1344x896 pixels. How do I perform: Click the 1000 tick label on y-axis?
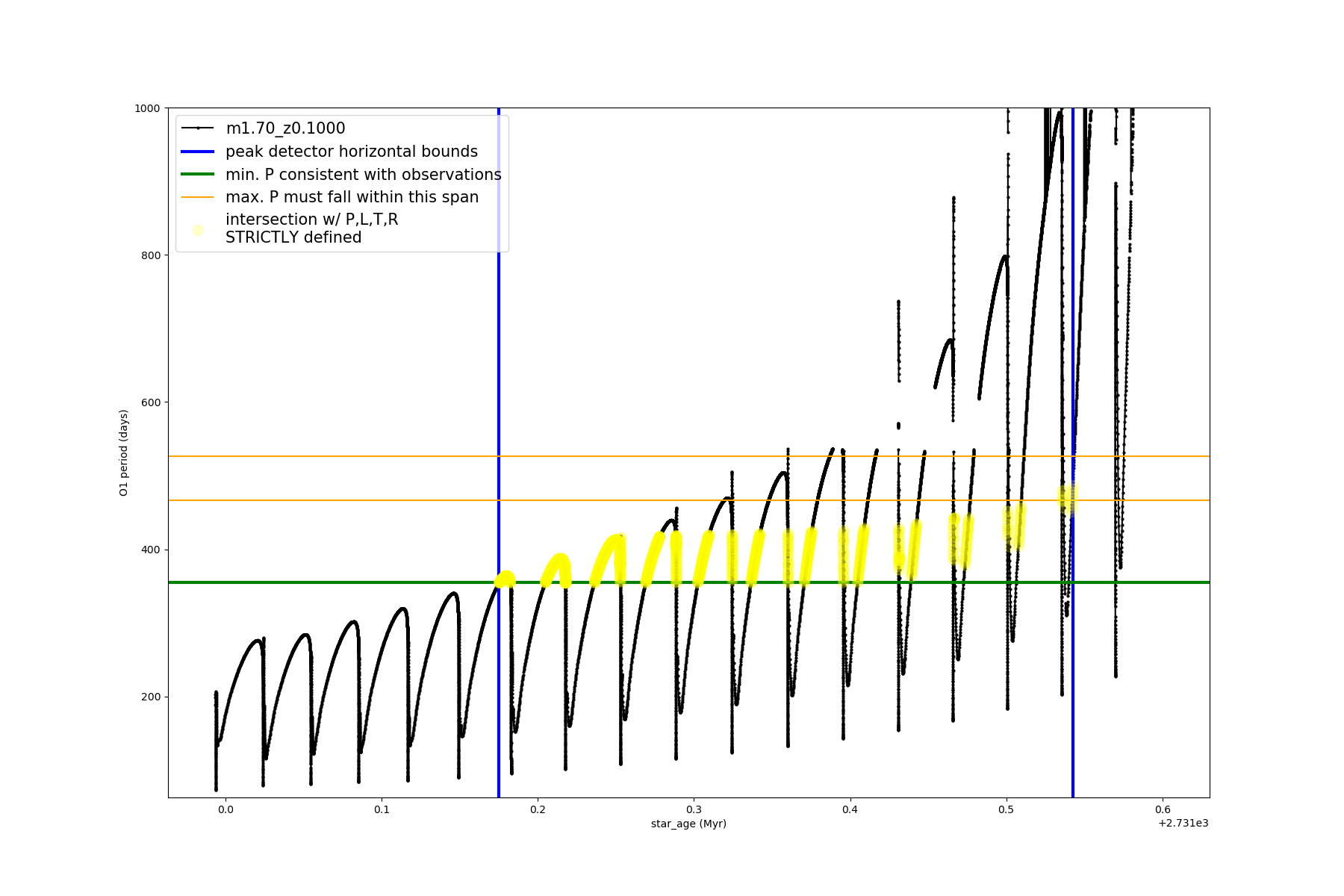point(147,108)
